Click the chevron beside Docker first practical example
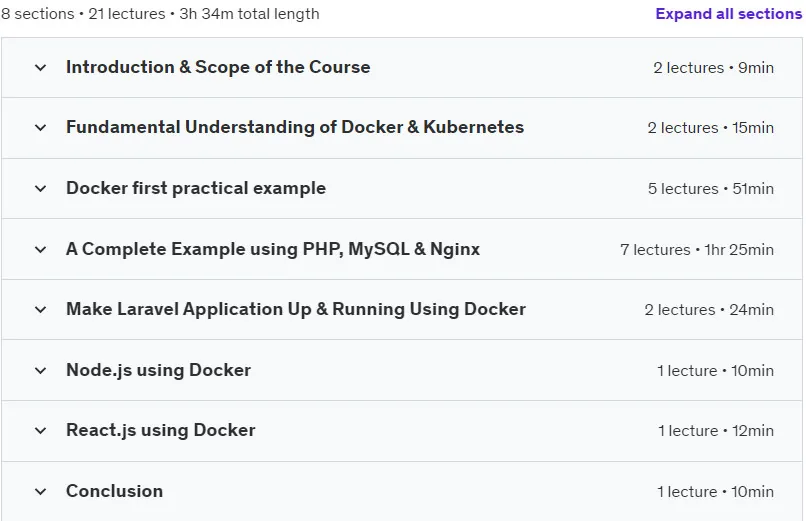The image size is (806, 521). pos(41,189)
